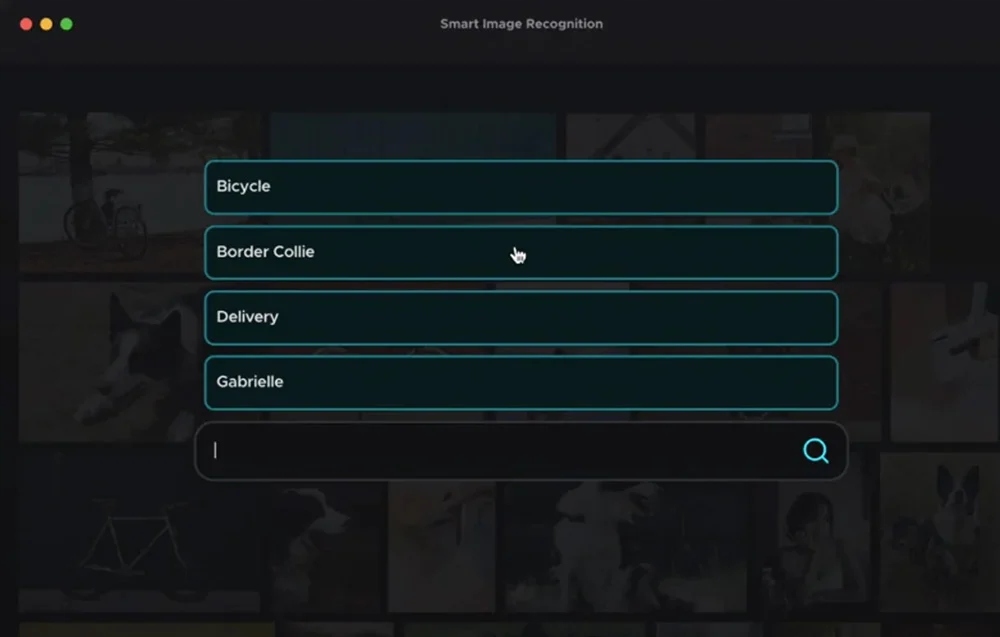Click the Smart Image Recognition window title
Screen dimensions: 1000x637
pos(521,24)
